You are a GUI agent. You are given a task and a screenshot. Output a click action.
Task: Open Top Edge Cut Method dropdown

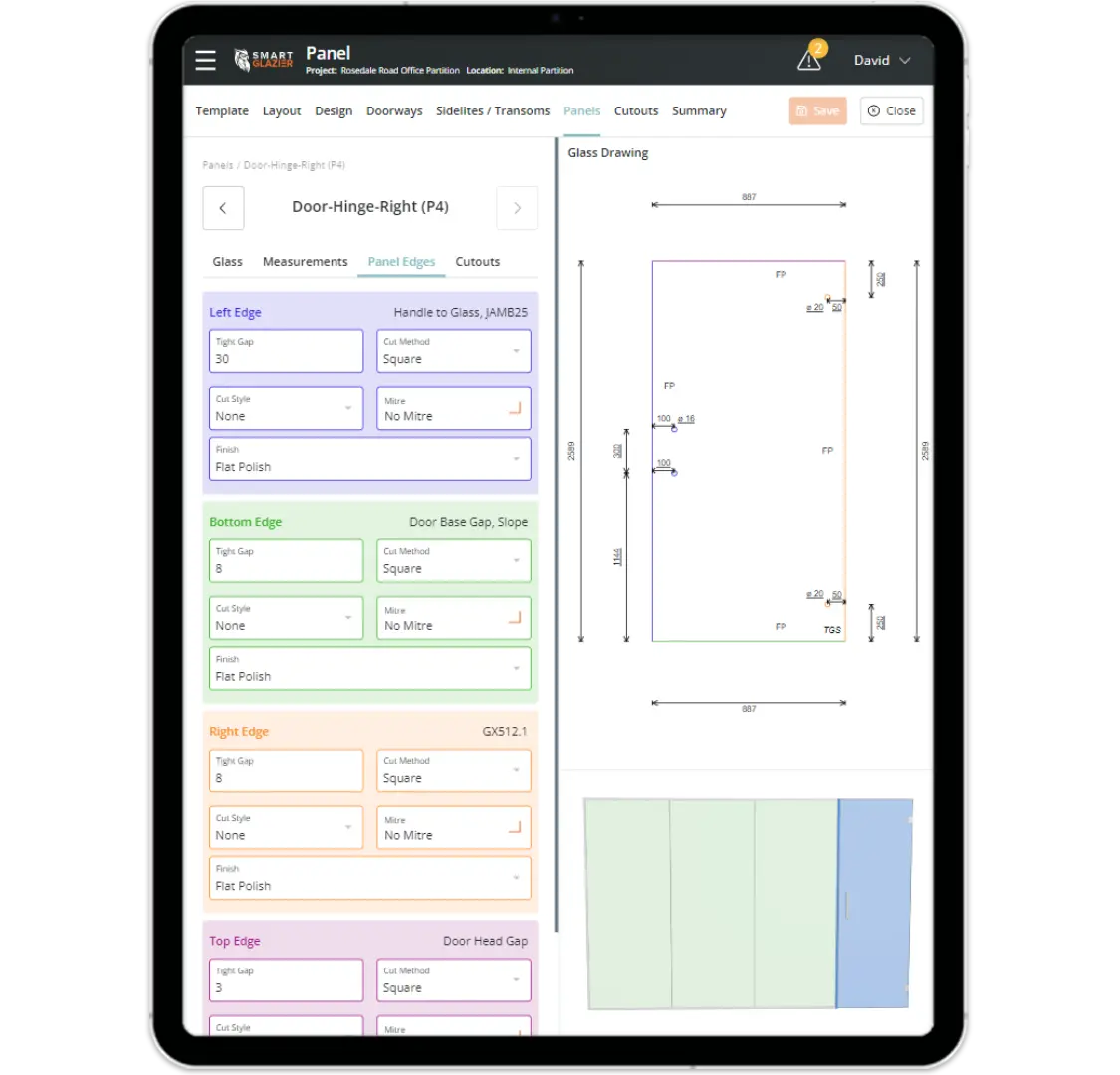(454, 980)
